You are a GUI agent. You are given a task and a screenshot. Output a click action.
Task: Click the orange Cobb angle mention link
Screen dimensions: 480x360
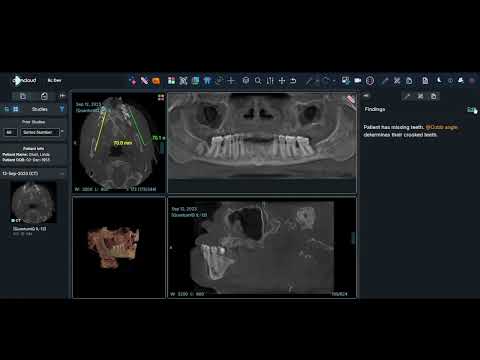pyautogui.click(x=442, y=127)
